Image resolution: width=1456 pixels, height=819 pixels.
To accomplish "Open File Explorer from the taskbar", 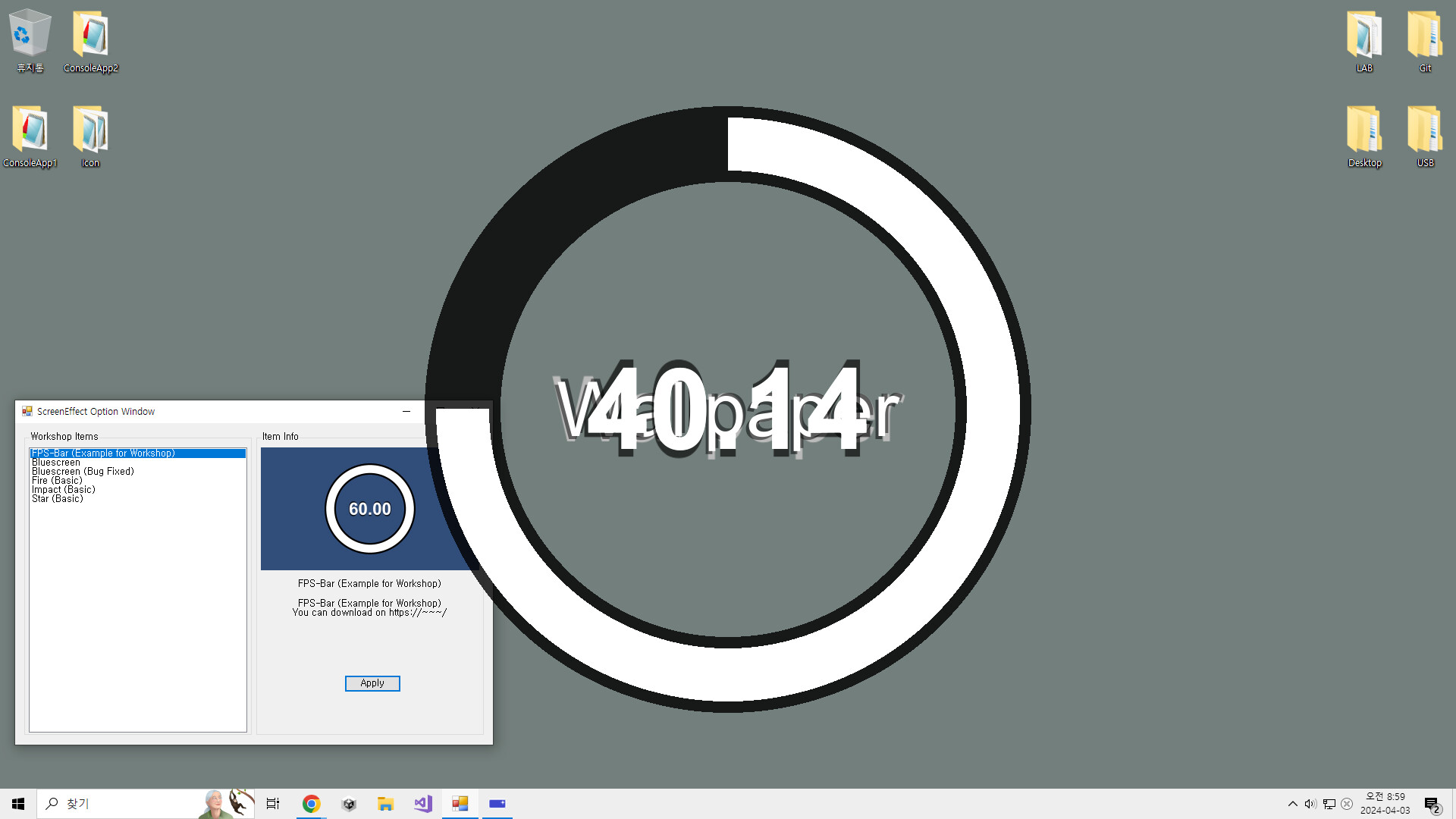I will 385,803.
